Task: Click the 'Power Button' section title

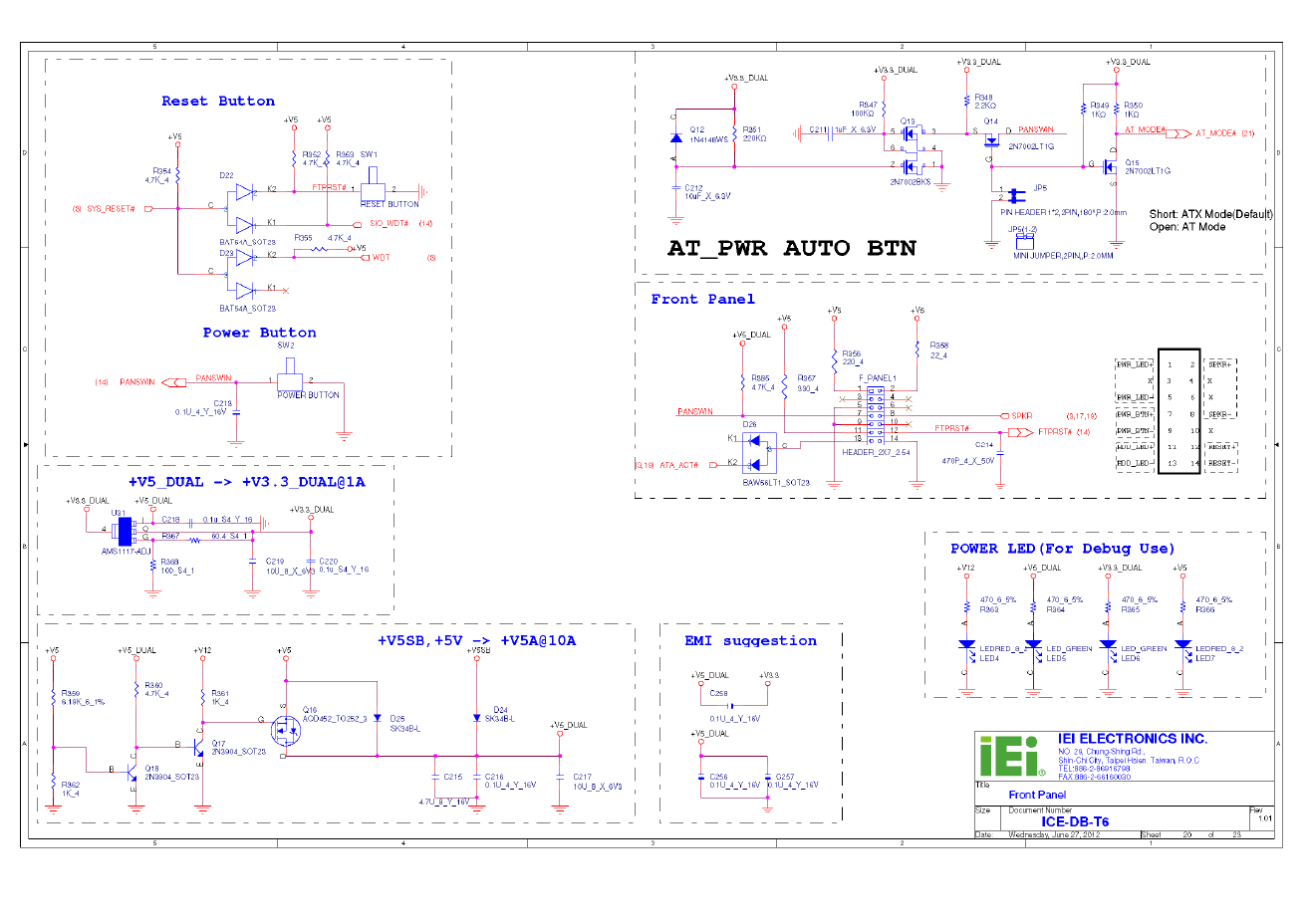Action: coord(259,333)
